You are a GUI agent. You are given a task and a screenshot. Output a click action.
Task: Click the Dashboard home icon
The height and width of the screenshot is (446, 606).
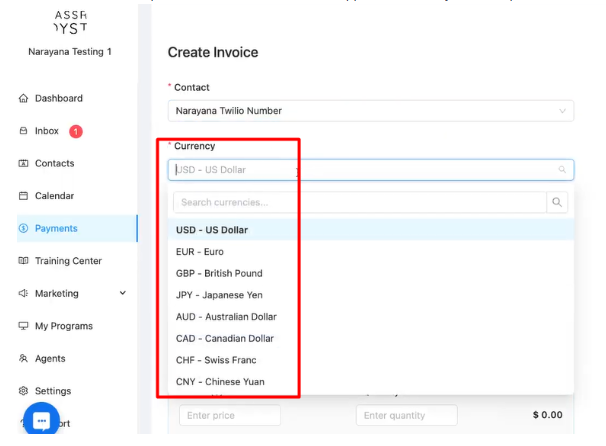tap(23, 98)
